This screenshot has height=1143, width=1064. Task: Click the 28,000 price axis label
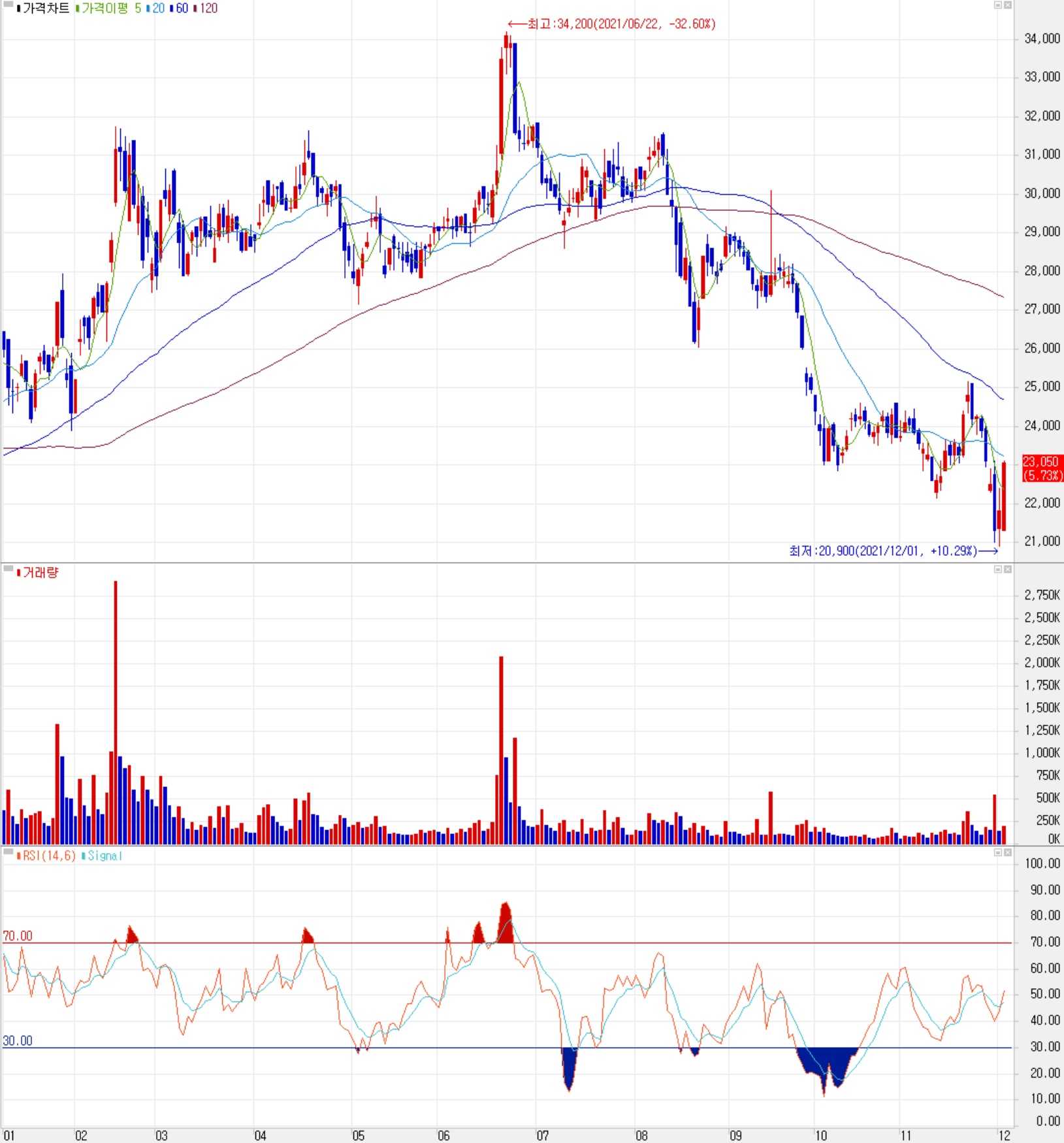tap(1042, 270)
